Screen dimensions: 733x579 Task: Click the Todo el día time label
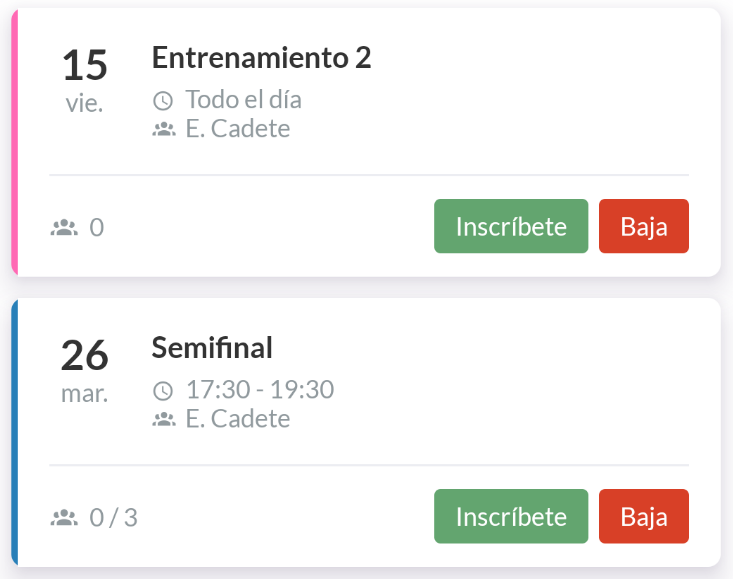tap(243, 100)
